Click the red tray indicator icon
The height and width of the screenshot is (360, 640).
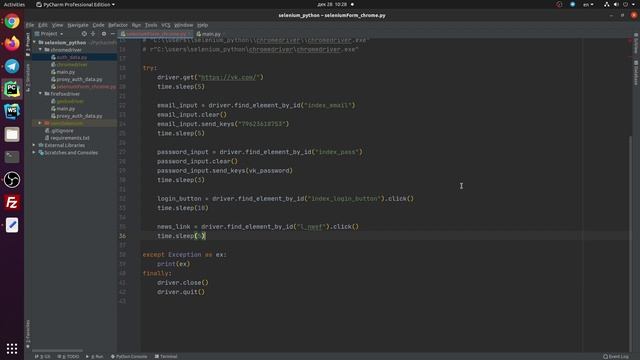559,4
